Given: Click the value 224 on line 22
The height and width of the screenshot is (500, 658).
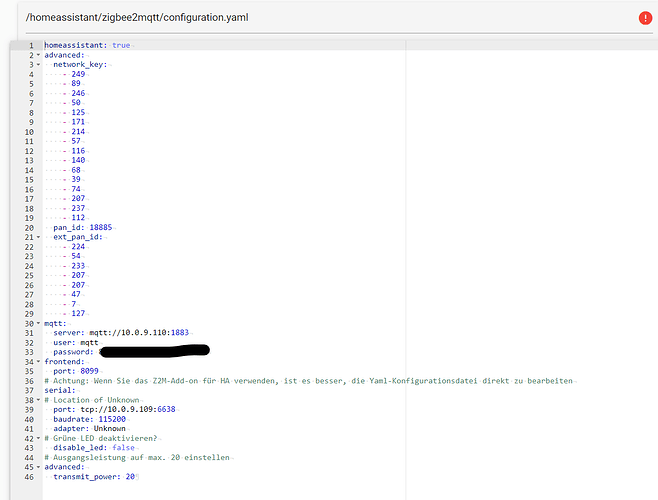Looking at the screenshot, I should click(x=78, y=247).
